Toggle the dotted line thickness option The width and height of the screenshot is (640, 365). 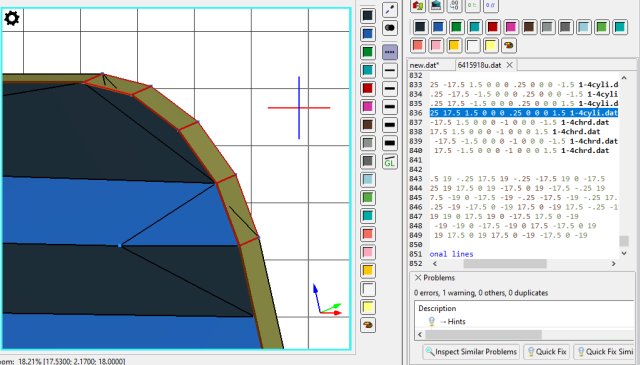[390, 52]
